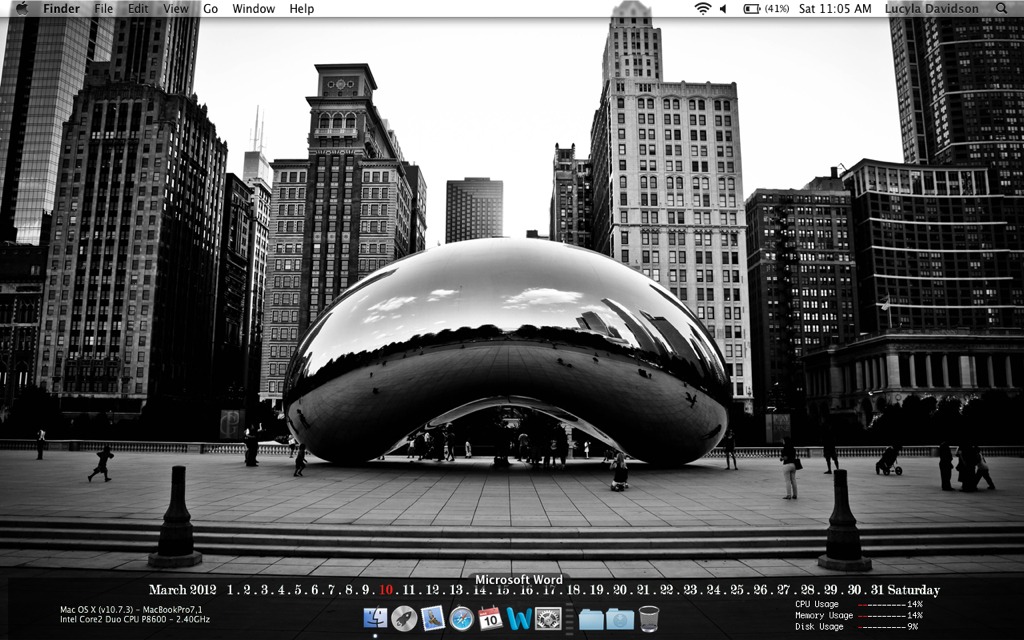Open the Mail stamp icon in Dock
This screenshot has width=1024, height=640.
point(432,618)
